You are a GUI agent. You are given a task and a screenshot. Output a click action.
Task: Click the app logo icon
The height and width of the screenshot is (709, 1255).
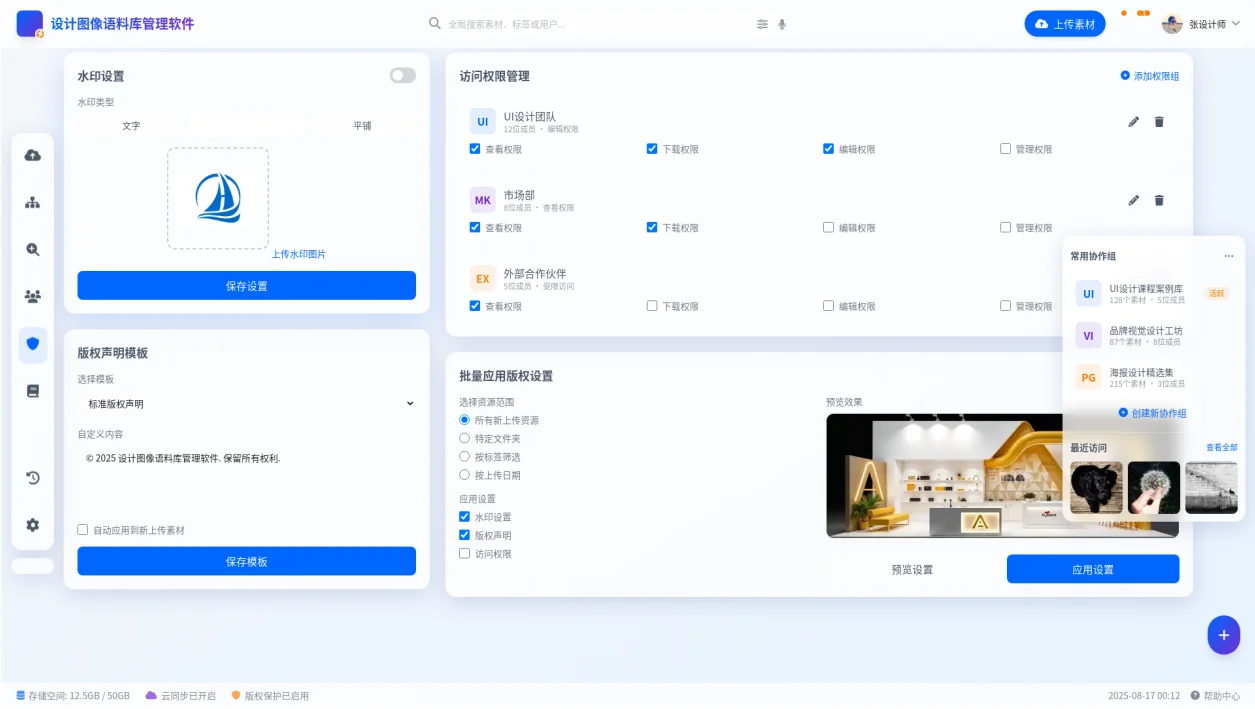point(30,23)
